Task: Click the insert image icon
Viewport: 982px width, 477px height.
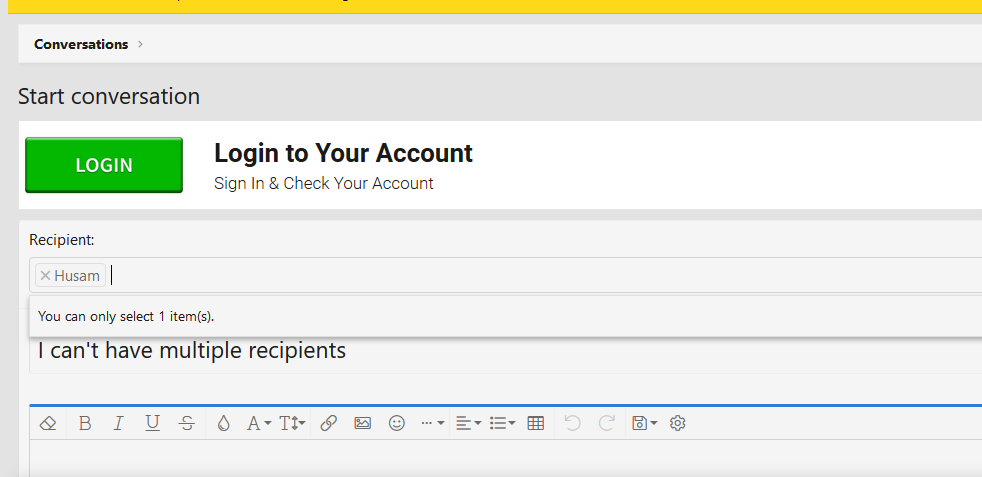Action: pos(362,424)
